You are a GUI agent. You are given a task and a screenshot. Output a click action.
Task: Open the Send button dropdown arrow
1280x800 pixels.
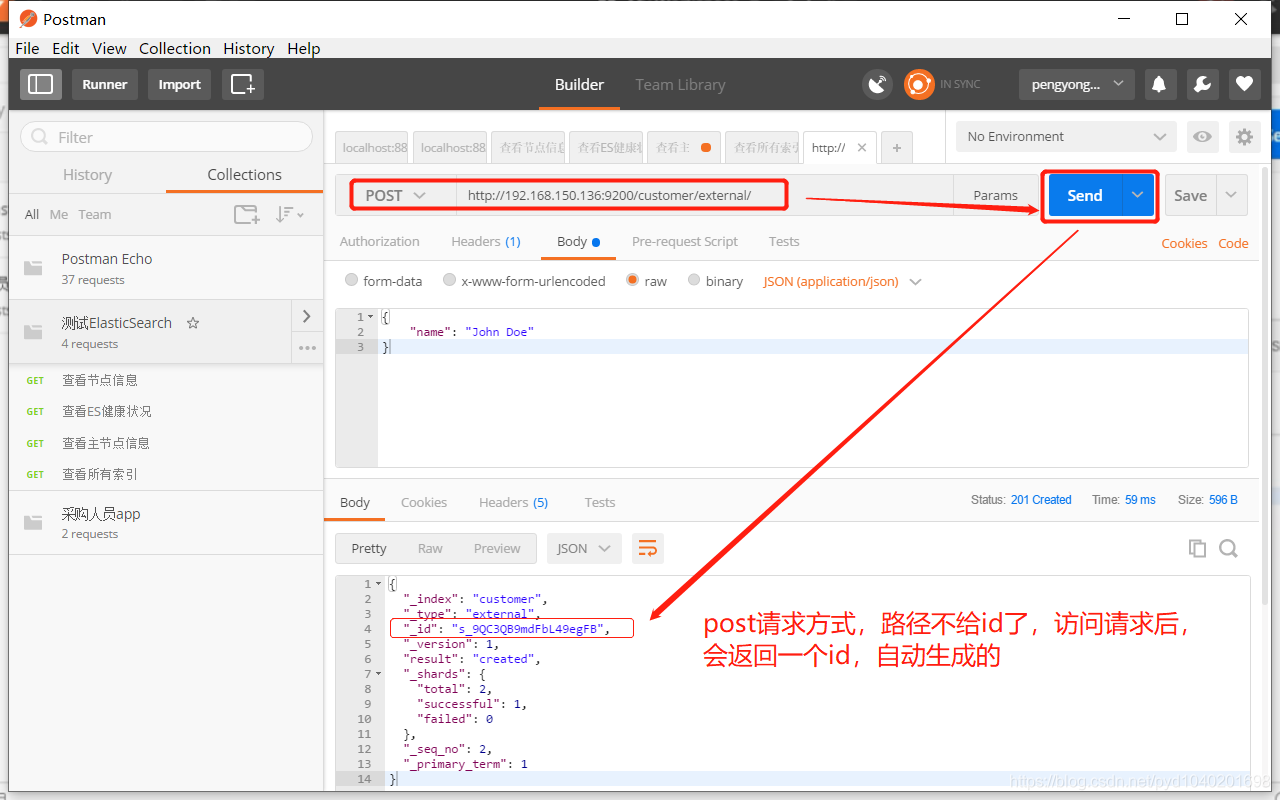(x=1137, y=195)
